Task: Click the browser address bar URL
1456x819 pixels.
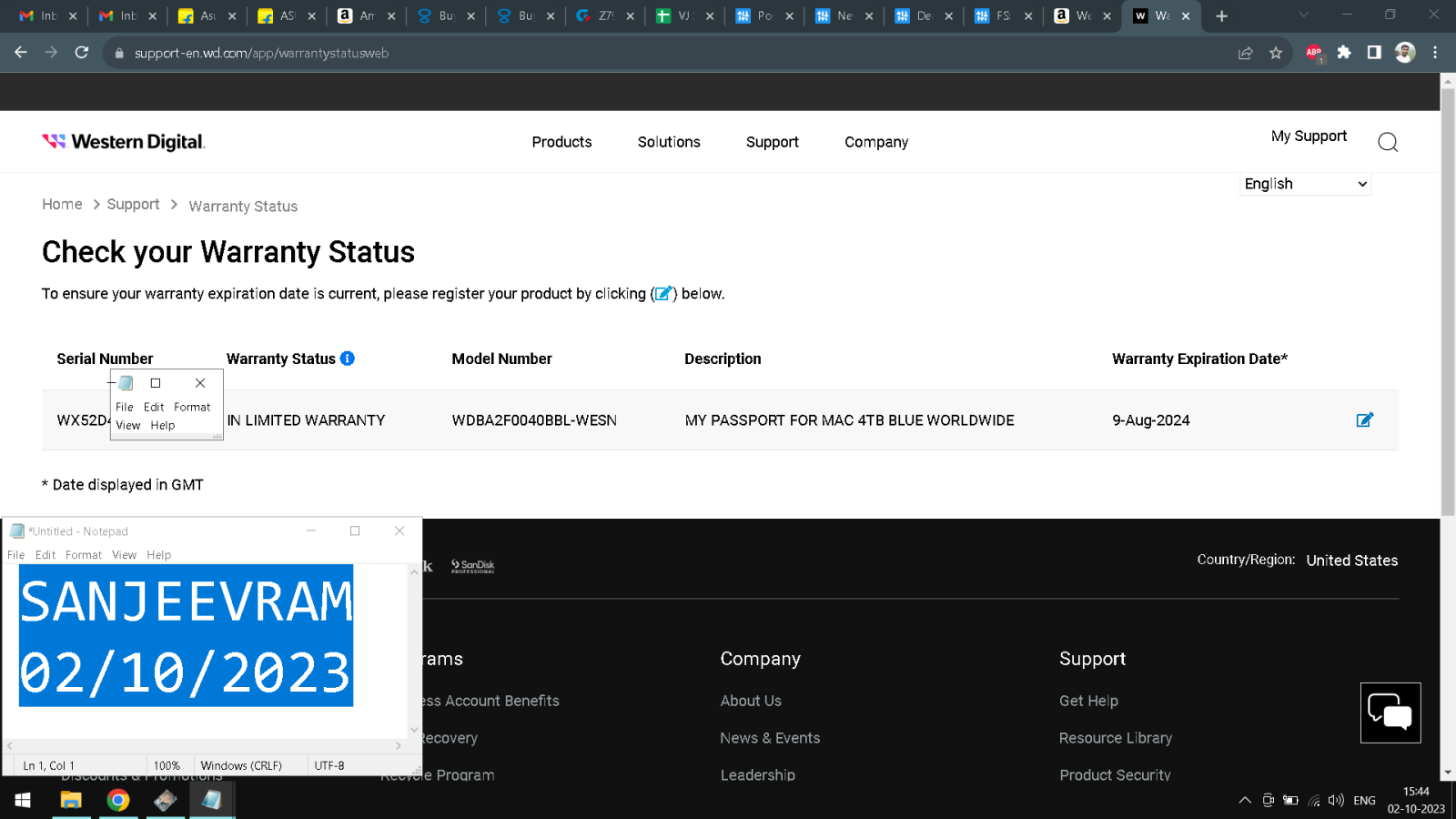Action: click(261, 53)
